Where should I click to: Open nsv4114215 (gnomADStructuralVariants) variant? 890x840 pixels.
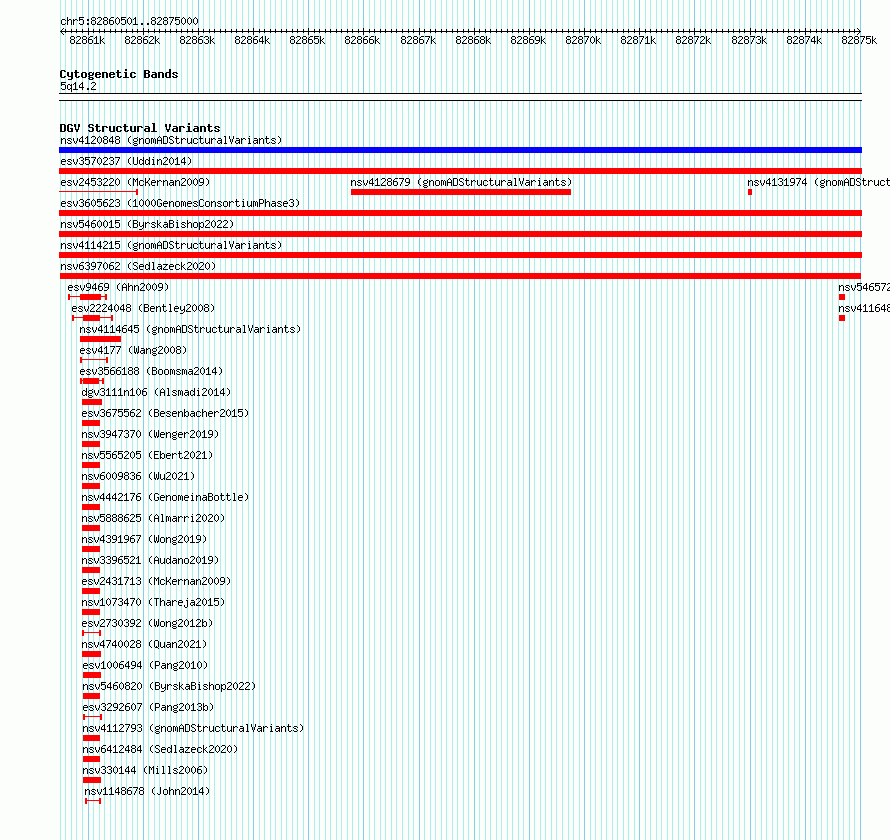click(171, 245)
